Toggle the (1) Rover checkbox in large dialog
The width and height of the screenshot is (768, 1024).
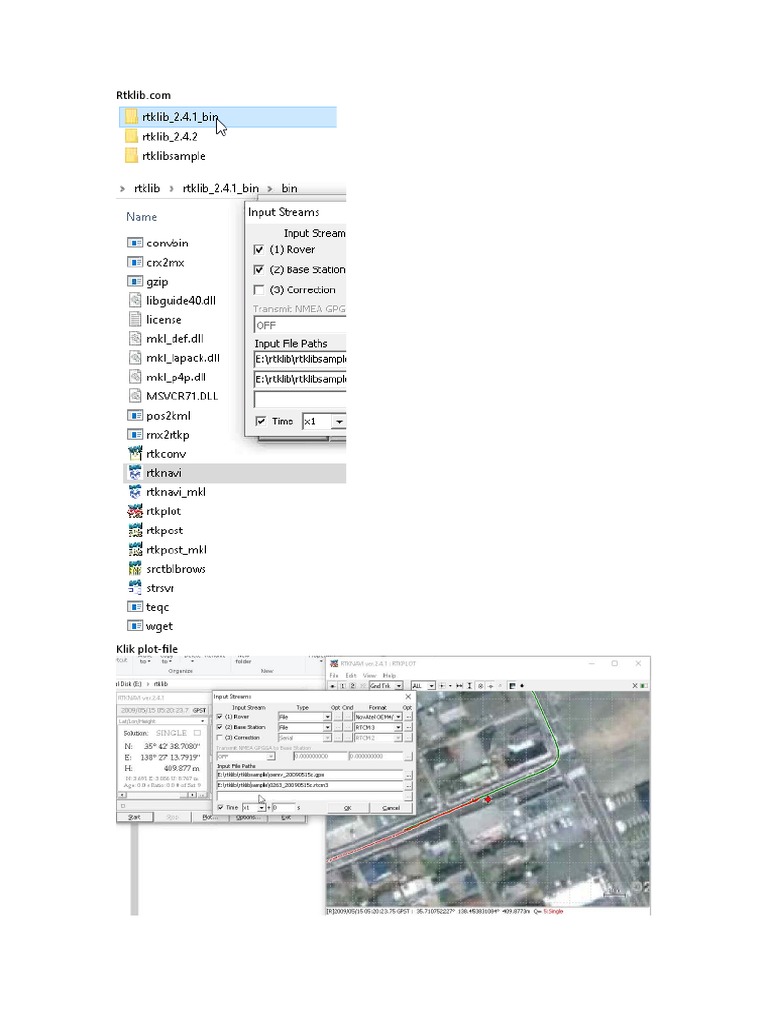[259, 249]
